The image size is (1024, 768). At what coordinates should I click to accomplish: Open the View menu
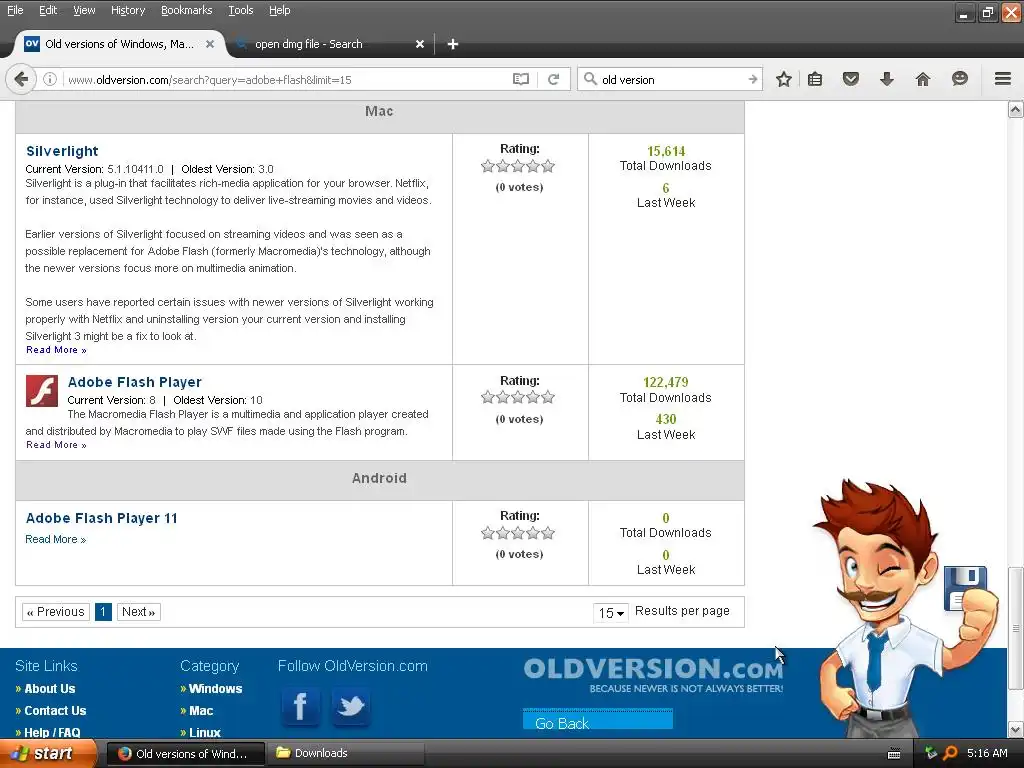(x=84, y=10)
